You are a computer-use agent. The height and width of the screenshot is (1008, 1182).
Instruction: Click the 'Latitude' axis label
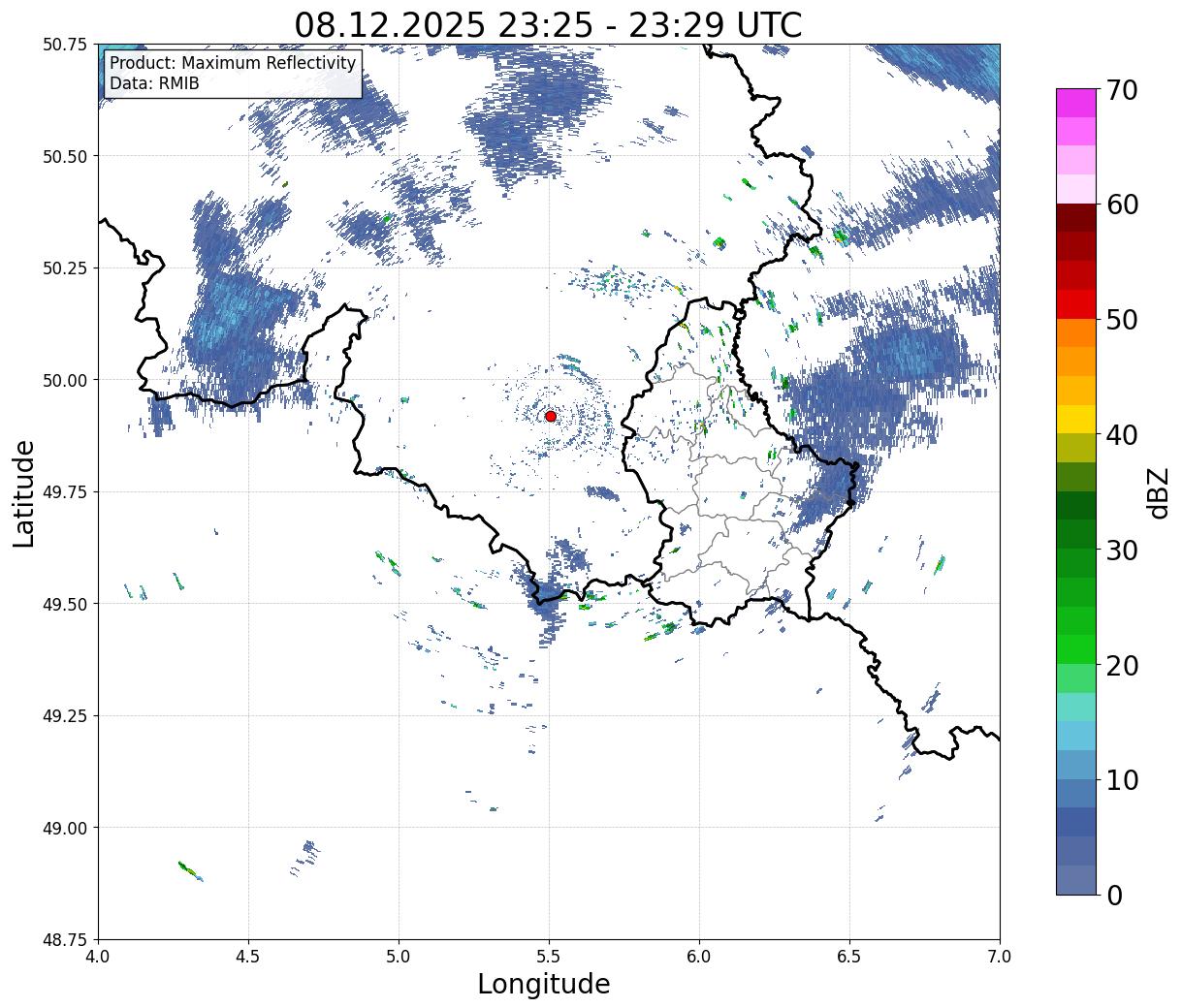tap(24, 493)
